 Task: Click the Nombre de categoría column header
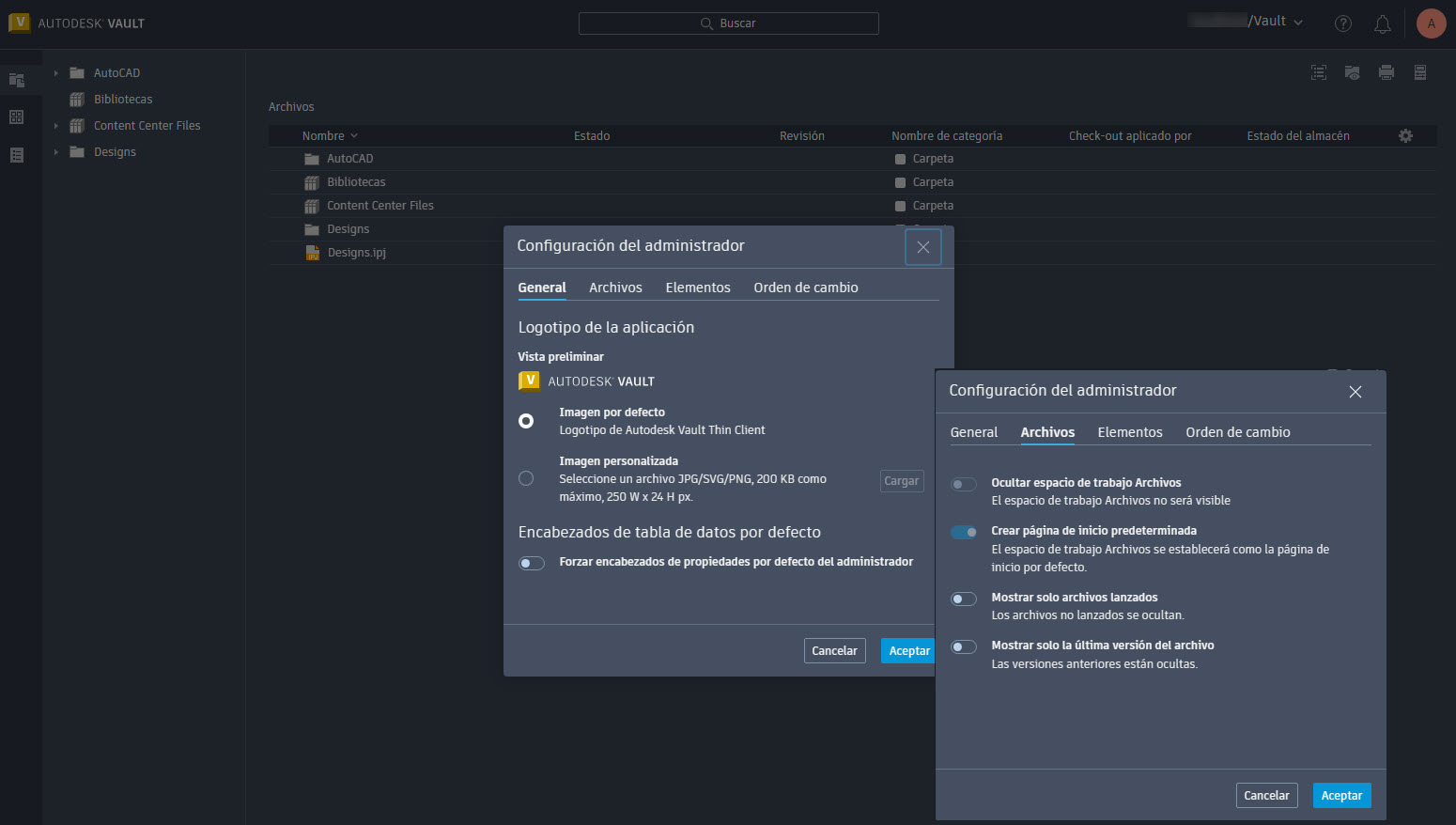coord(947,136)
